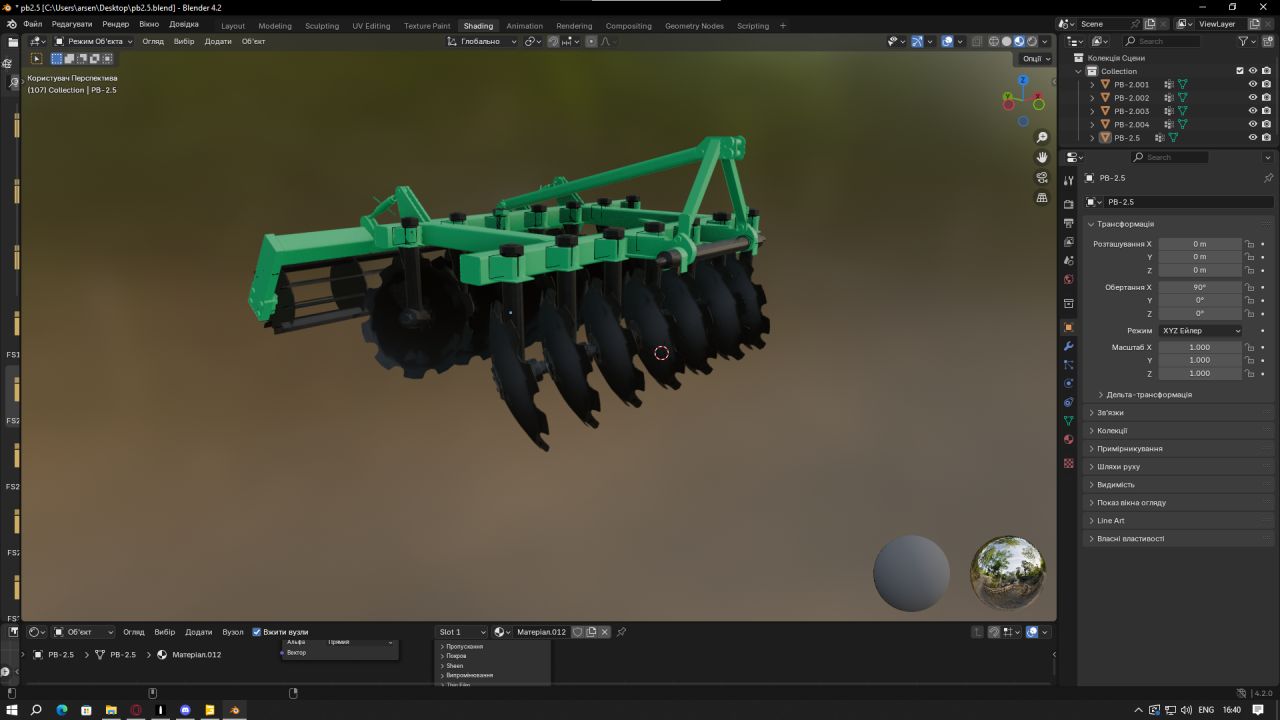This screenshot has height=720, width=1280.
Task: Toggle gizmo display button in viewport header
Action: [917, 41]
